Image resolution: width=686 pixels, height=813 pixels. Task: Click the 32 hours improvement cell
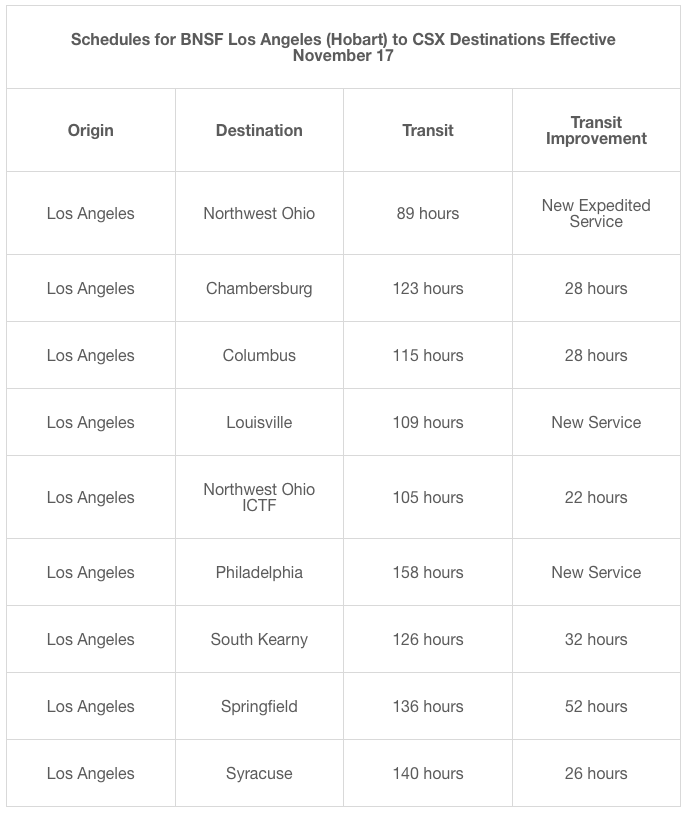click(596, 639)
